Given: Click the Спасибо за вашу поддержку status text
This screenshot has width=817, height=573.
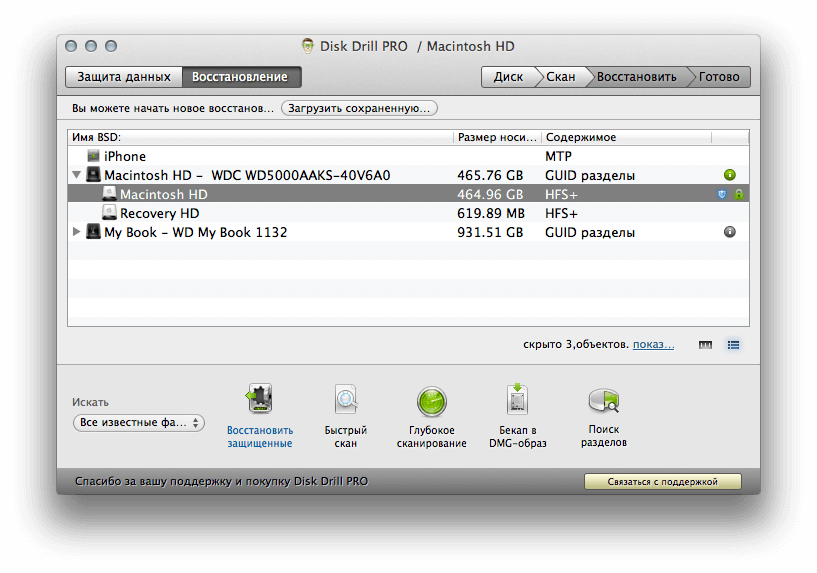Looking at the screenshot, I should (221, 481).
